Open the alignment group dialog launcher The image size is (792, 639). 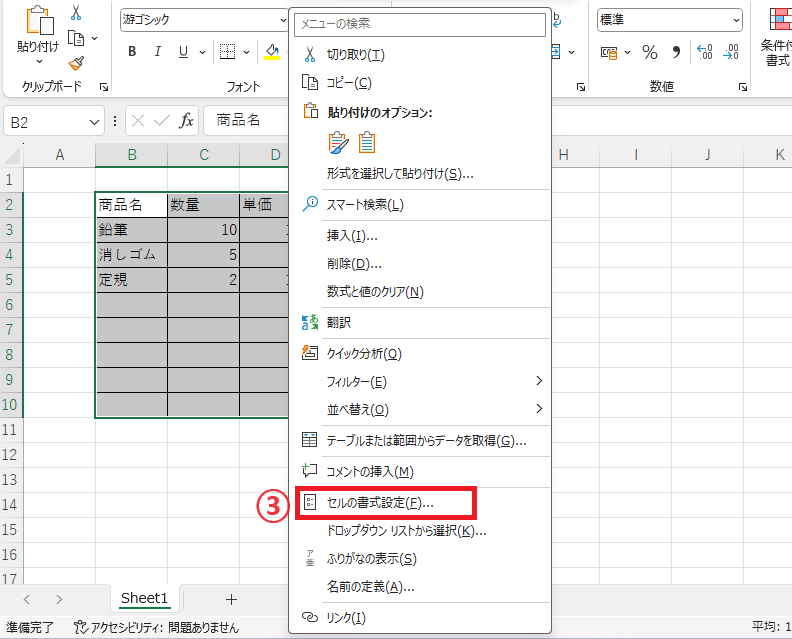click(581, 87)
